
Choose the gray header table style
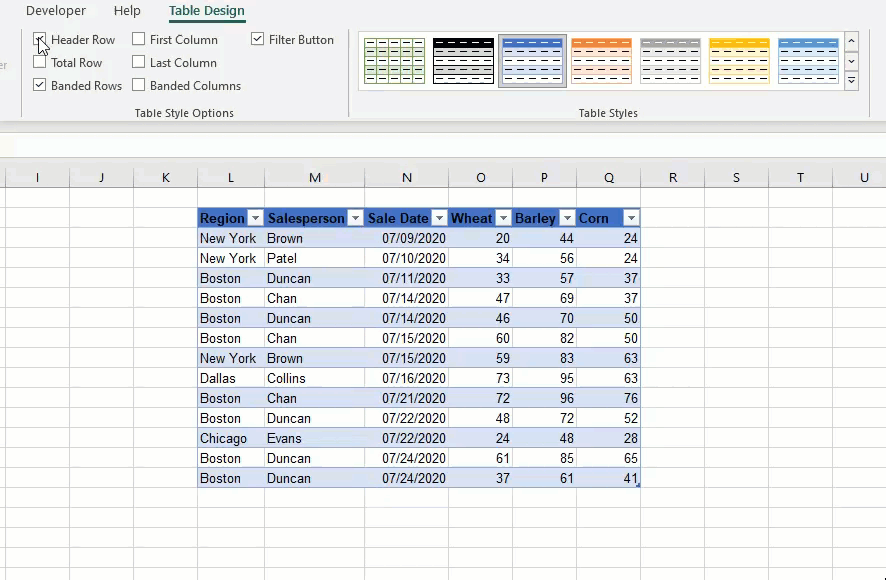click(670, 60)
